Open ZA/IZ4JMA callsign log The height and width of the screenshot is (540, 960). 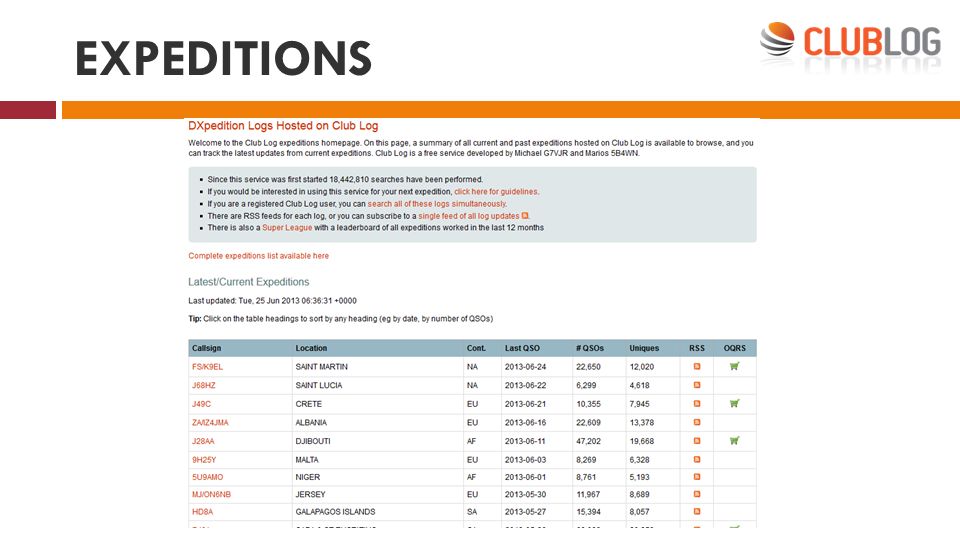click(x=210, y=422)
